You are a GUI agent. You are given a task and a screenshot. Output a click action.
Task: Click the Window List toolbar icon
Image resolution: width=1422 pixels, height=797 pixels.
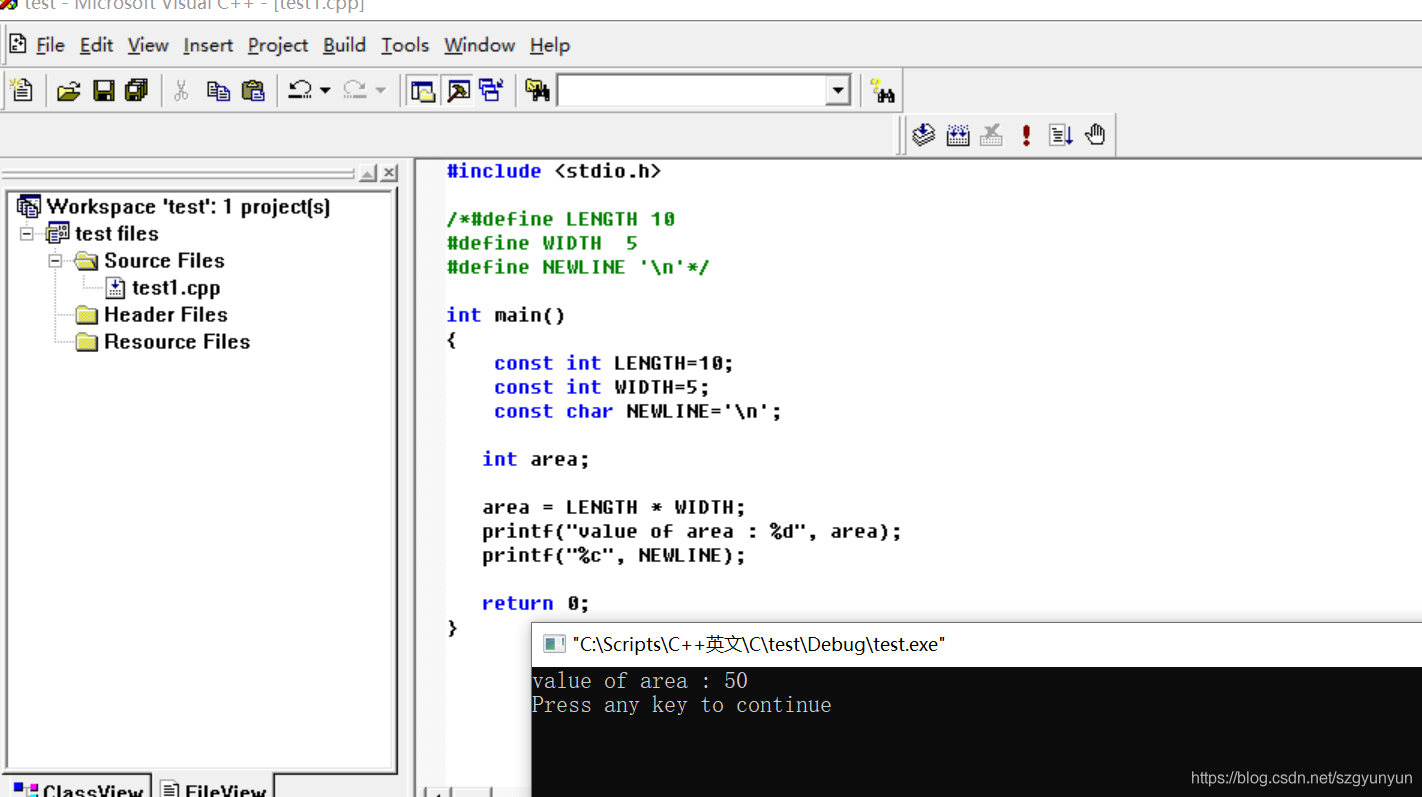pyautogui.click(x=491, y=90)
